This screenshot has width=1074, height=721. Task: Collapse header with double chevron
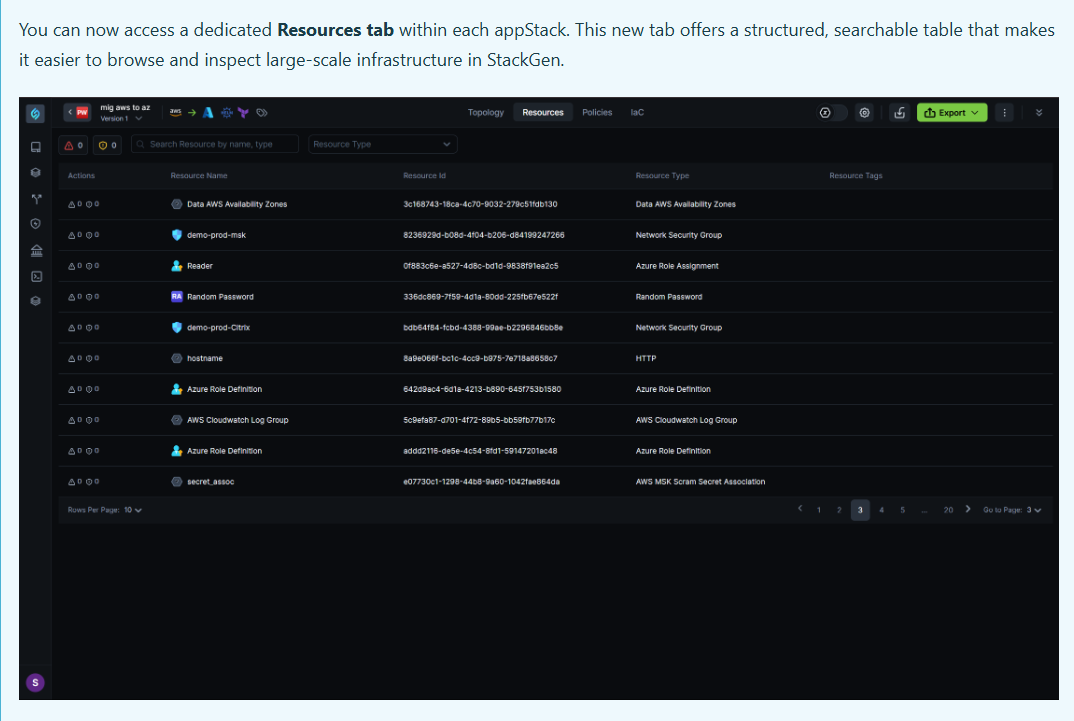click(x=1039, y=113)
